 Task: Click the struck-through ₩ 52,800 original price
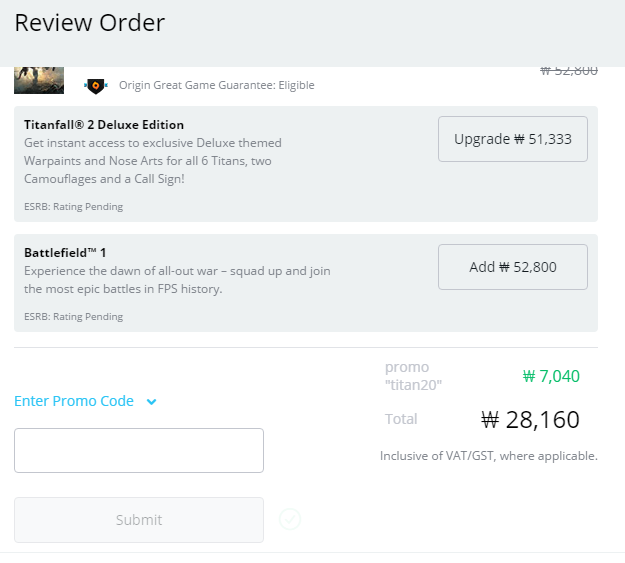tap(569, 71)
